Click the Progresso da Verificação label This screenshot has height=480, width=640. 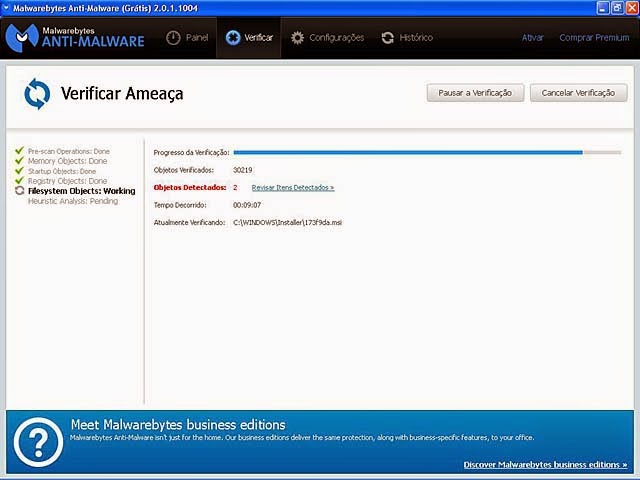point(191,153)
